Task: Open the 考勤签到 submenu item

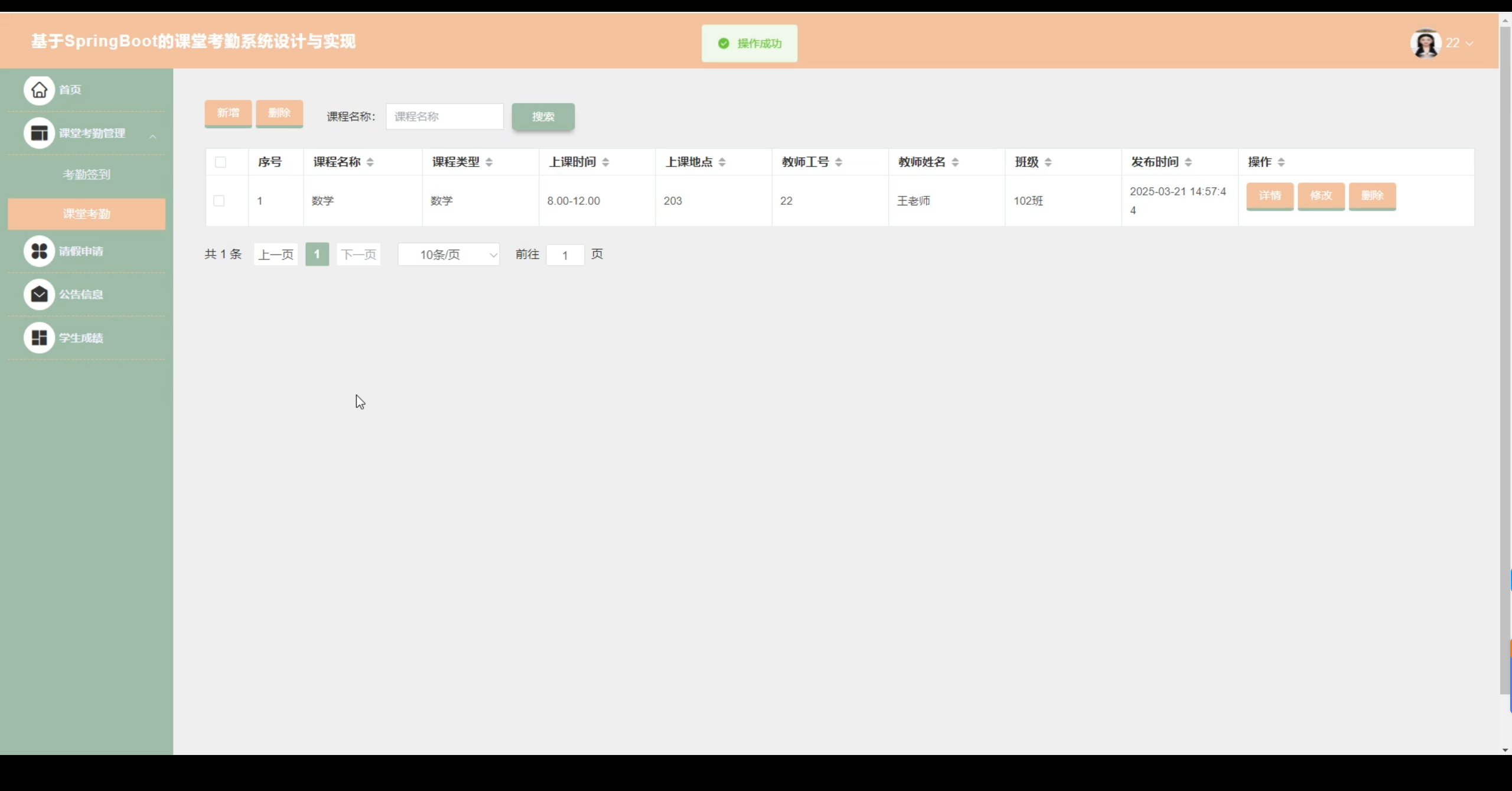Action: point(86,175)
